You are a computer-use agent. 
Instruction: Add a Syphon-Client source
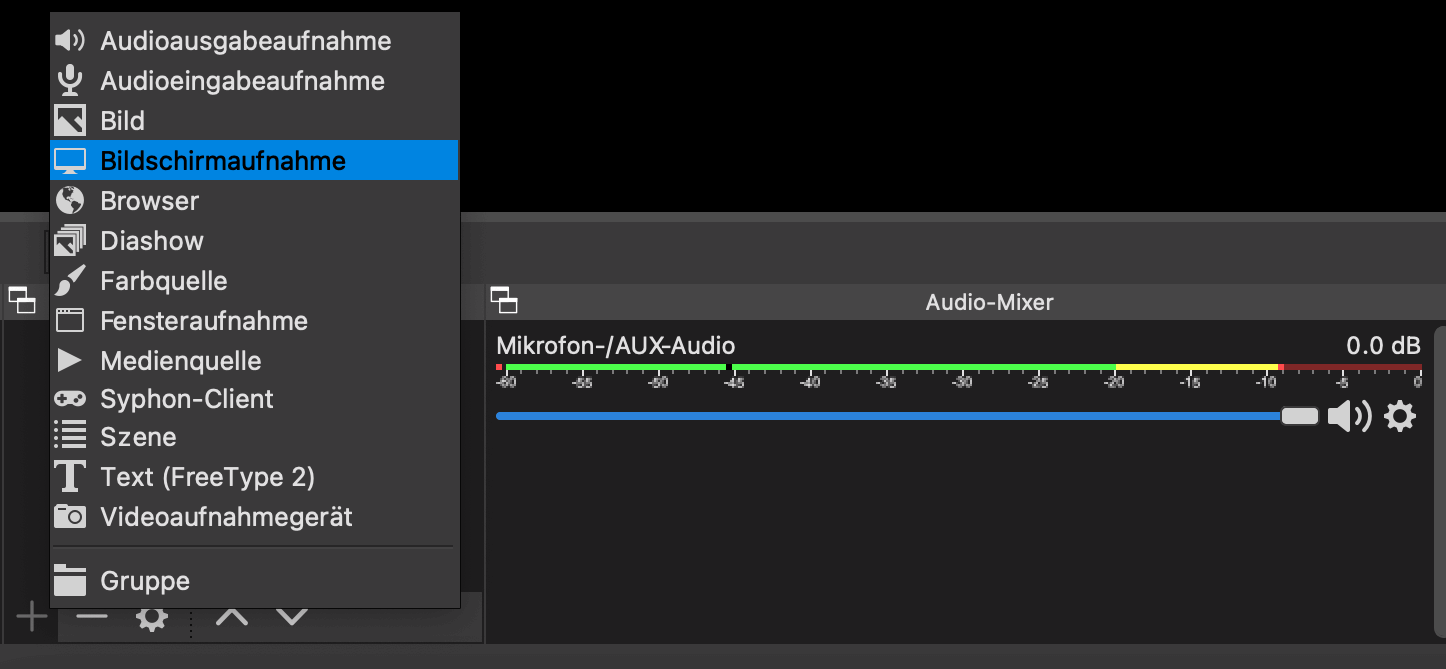(186, 398)
